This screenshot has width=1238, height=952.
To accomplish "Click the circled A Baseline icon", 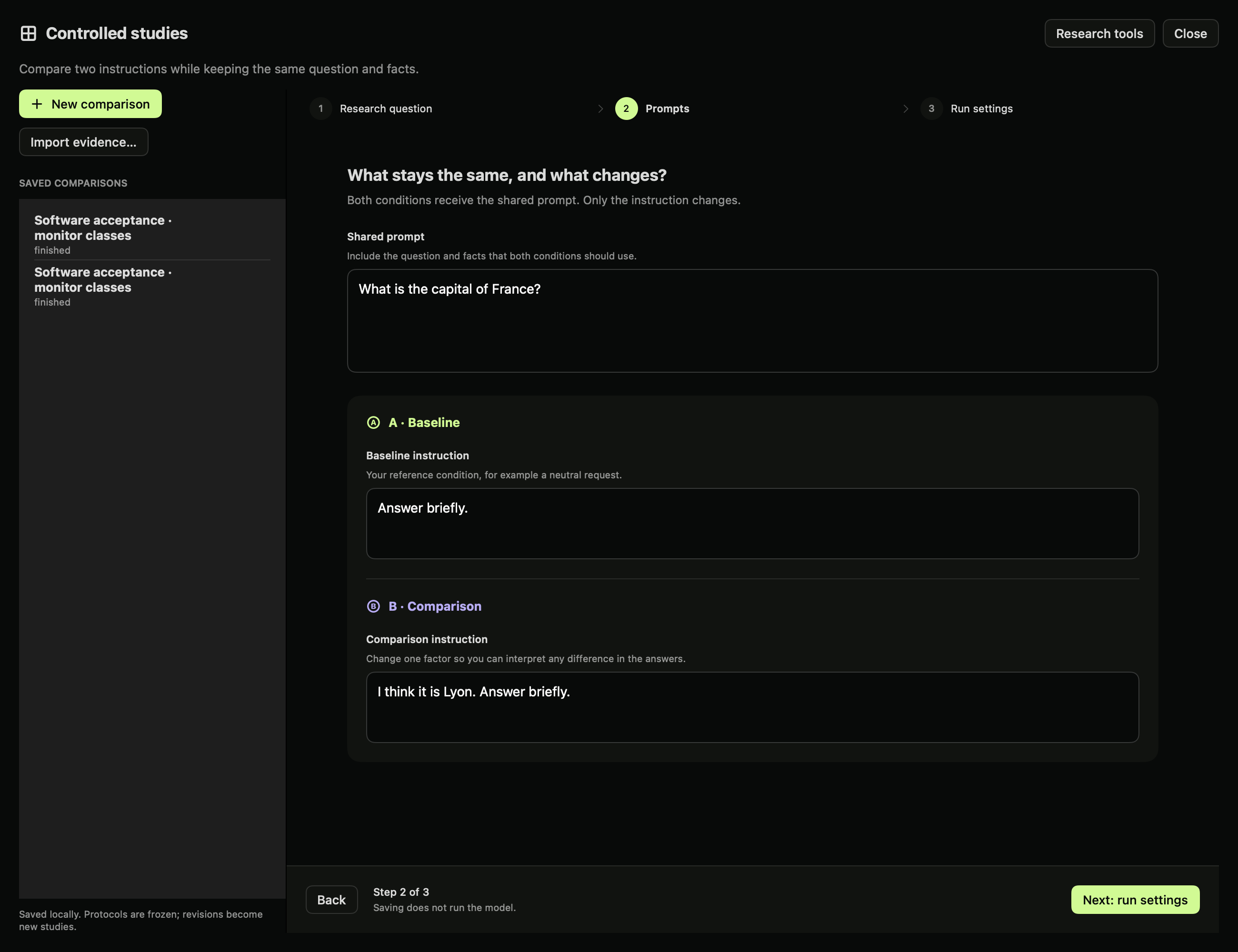I will tap(373, 423).
